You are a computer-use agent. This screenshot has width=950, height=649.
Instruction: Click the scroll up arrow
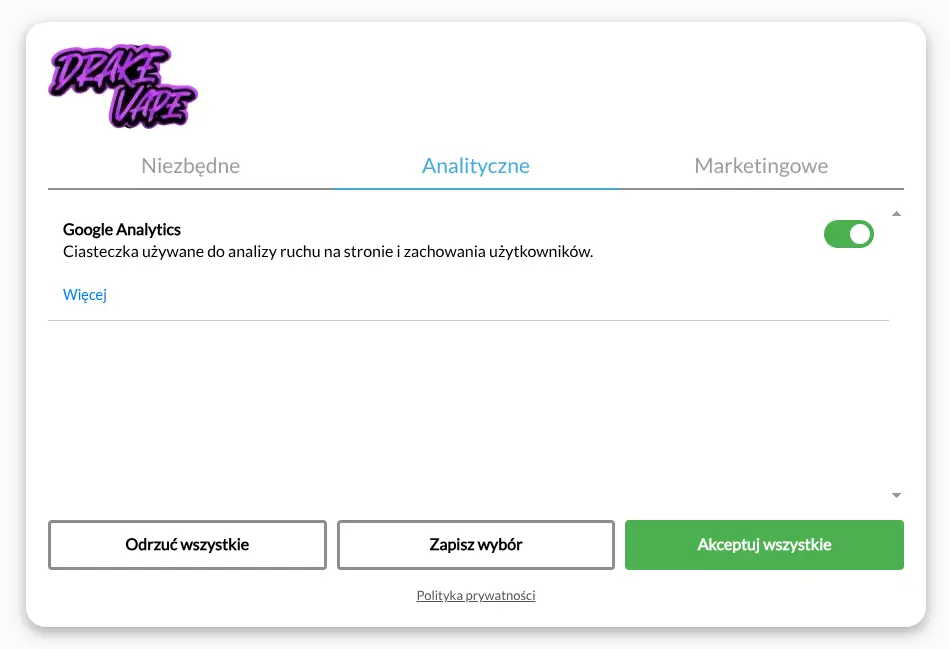point(896,213)
